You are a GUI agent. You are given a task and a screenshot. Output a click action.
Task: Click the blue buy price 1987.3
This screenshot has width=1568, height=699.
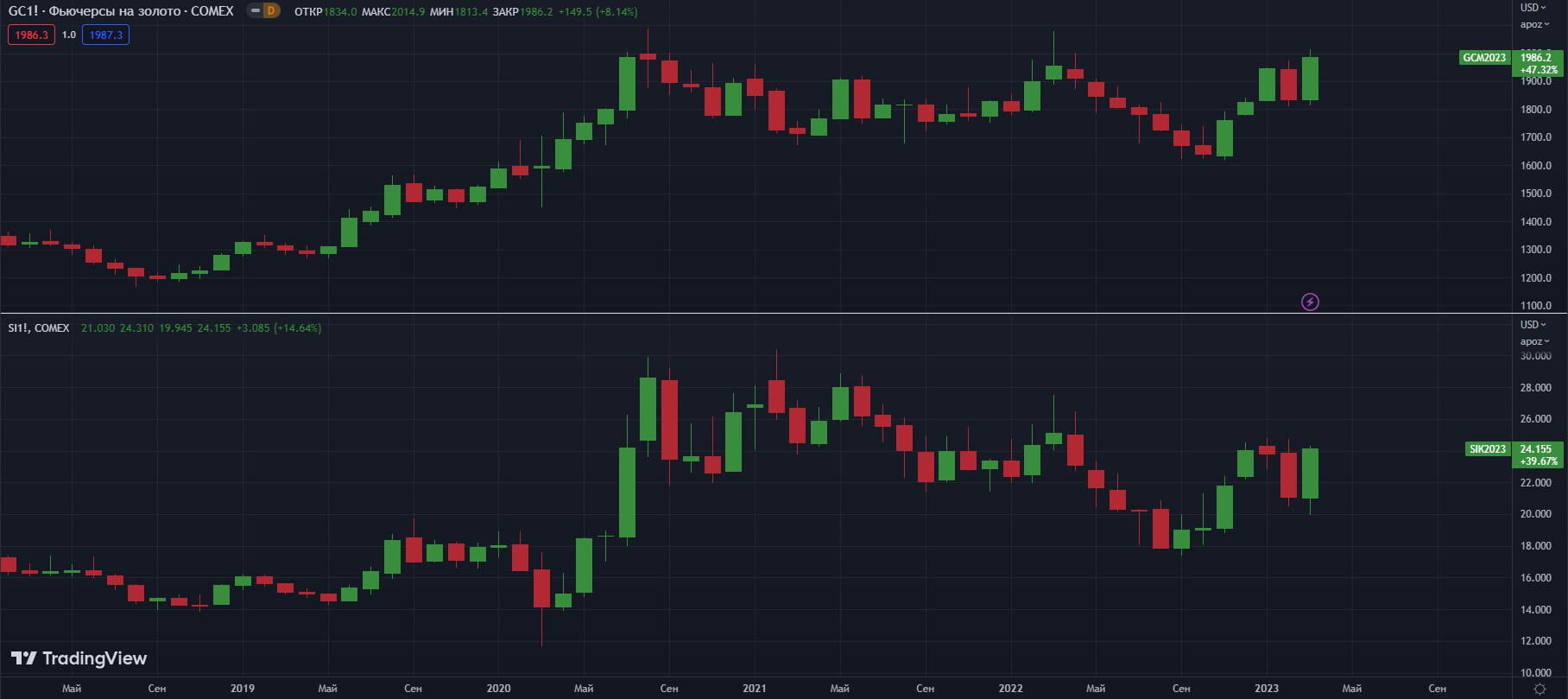point(106,35)
